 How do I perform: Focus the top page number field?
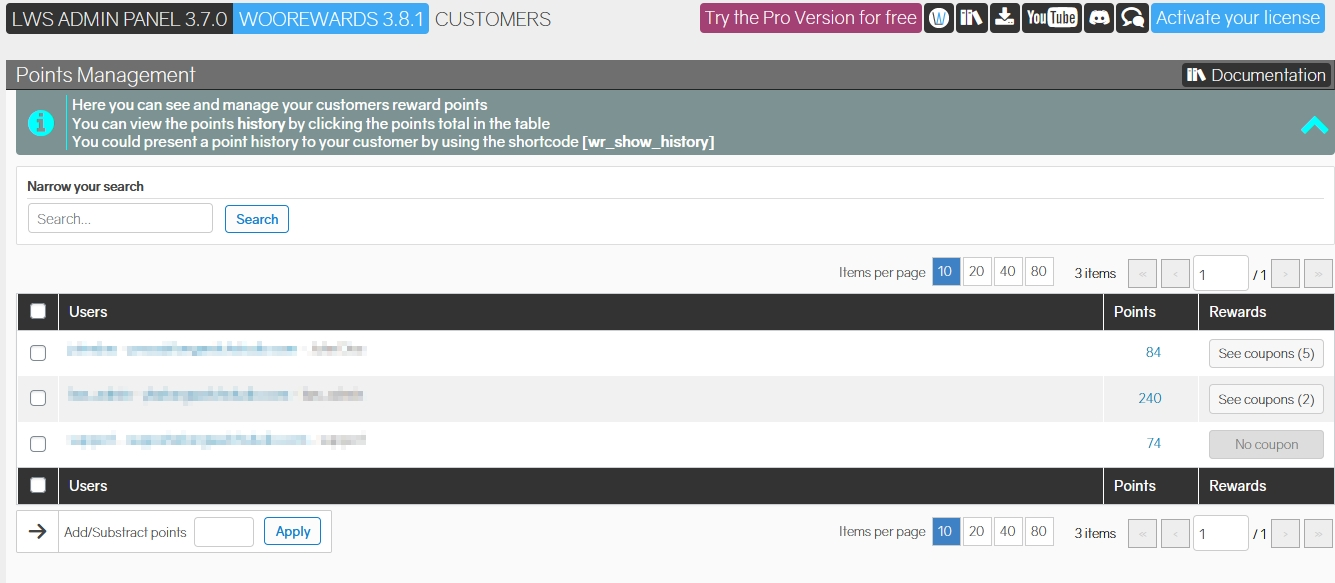pos(1221,274)
